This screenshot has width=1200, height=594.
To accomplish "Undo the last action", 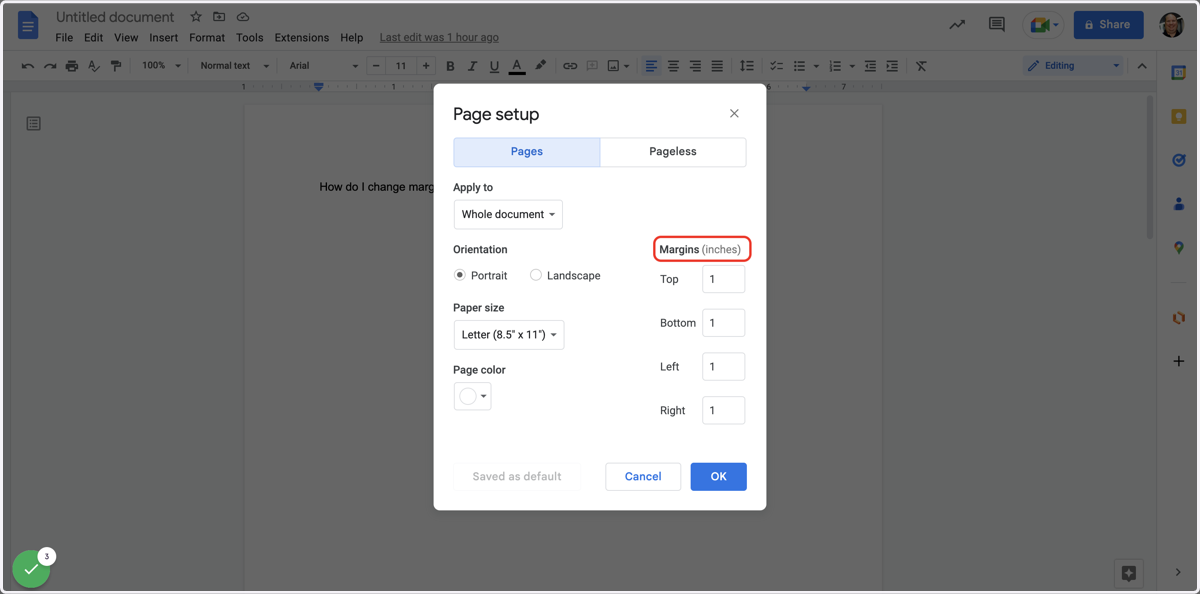I will 28,66.
